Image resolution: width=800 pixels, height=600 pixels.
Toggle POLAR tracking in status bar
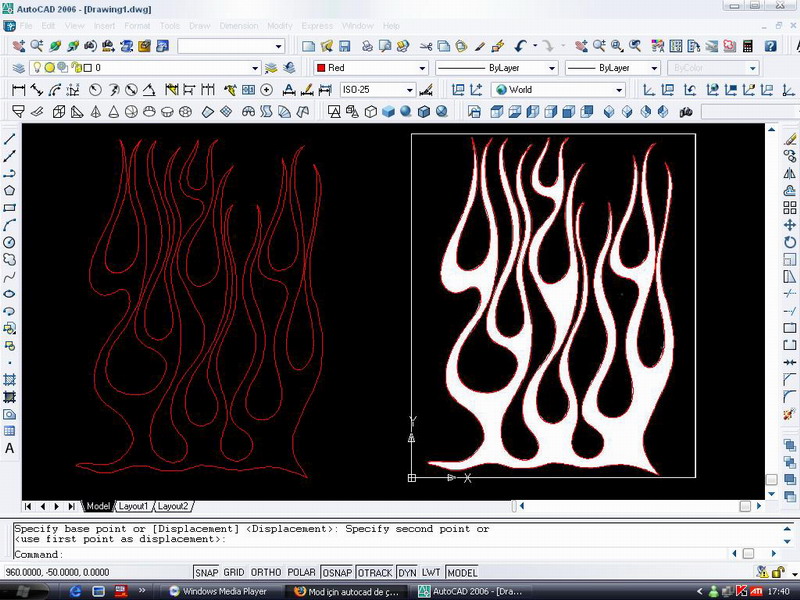coord(302,572)
